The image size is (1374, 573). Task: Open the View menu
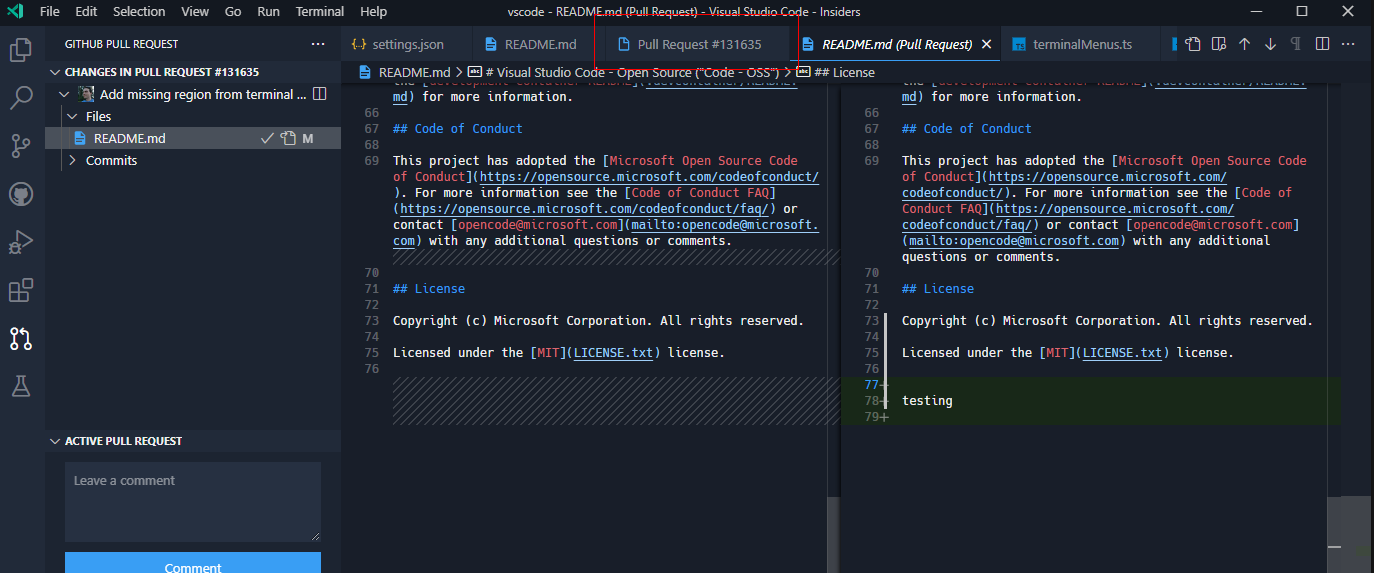pyautogui.click(x=195, y=12)
